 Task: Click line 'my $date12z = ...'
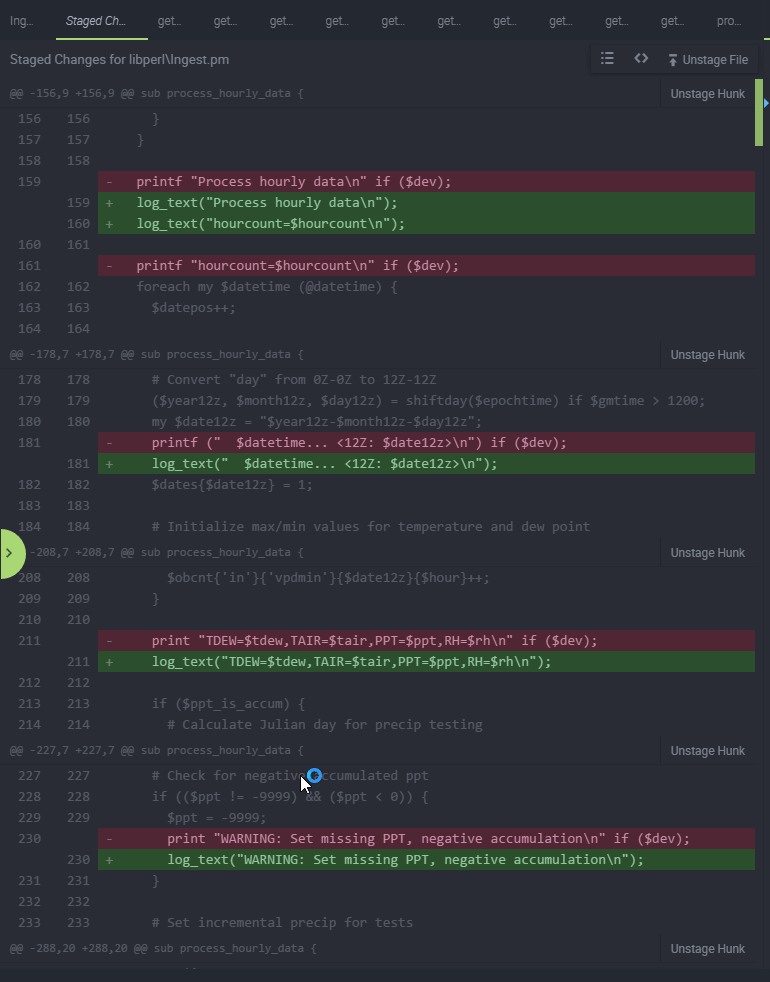(x=316, y=421)
